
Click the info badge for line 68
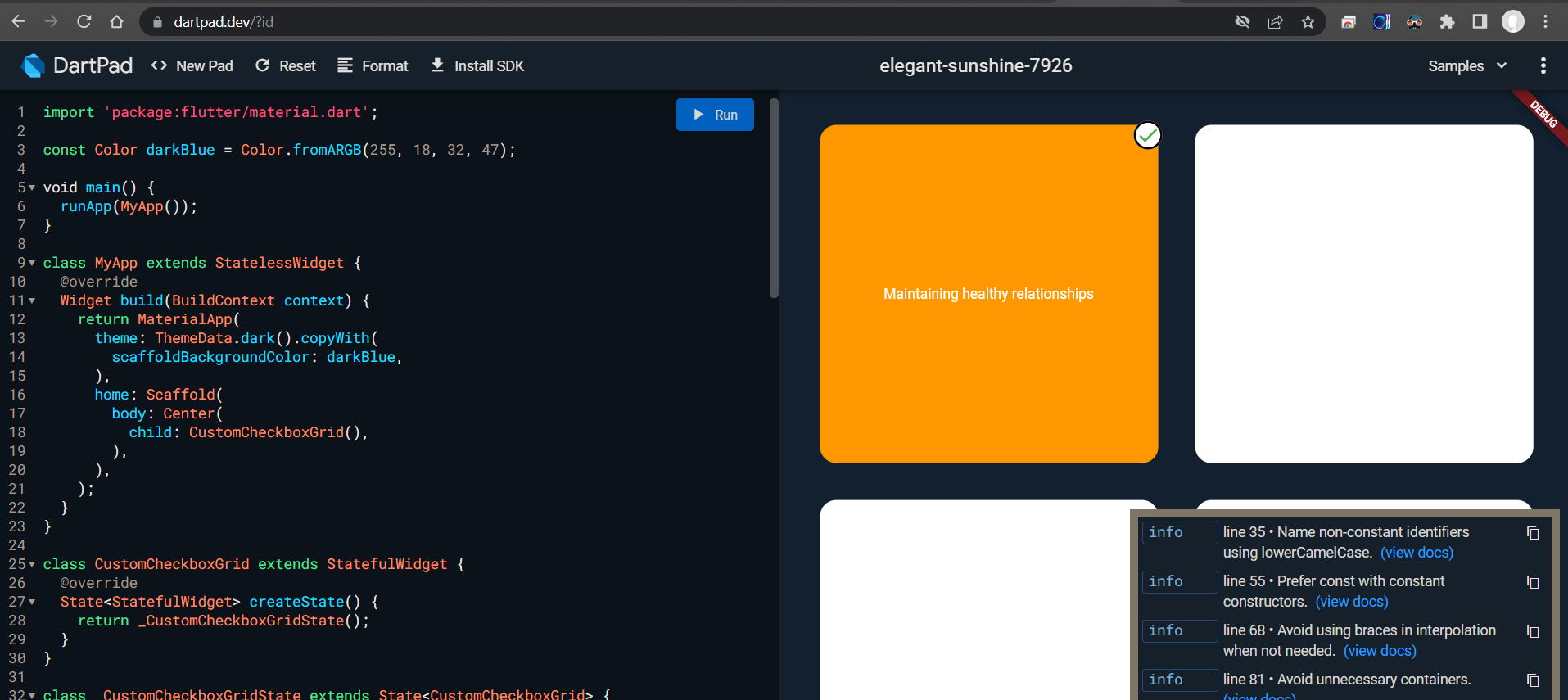coord(1179,630)
